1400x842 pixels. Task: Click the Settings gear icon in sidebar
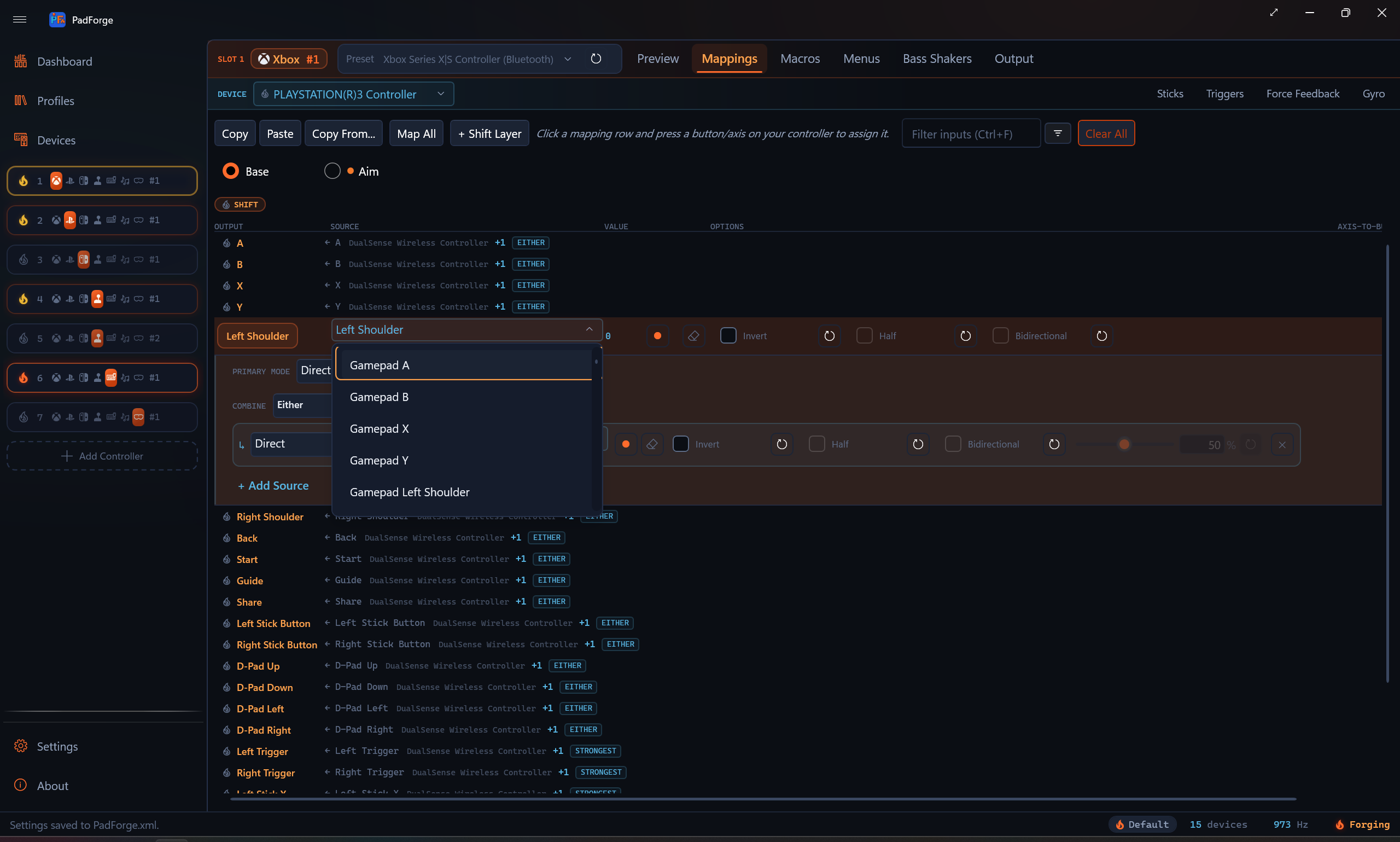21,746
